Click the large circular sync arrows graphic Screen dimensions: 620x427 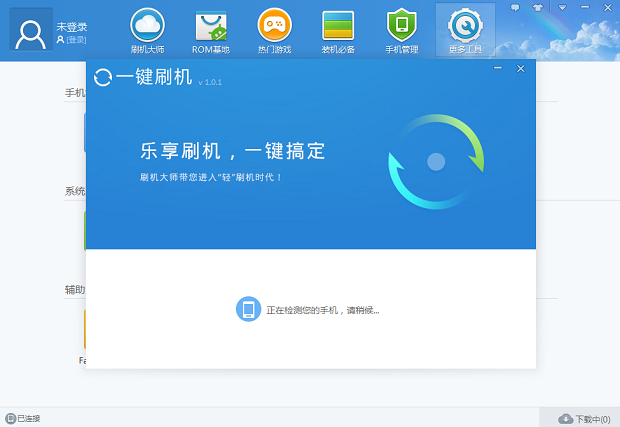pyautogui.click(x=435, y=161)
